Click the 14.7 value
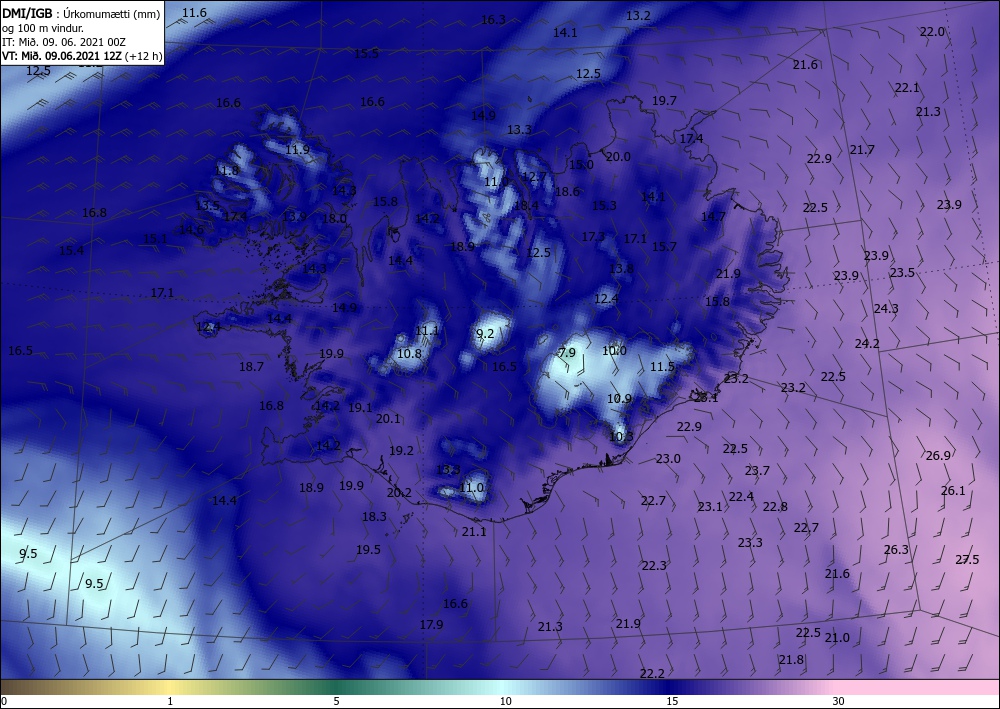Viewport: 1000px width, 709px height. pos(713,217)
